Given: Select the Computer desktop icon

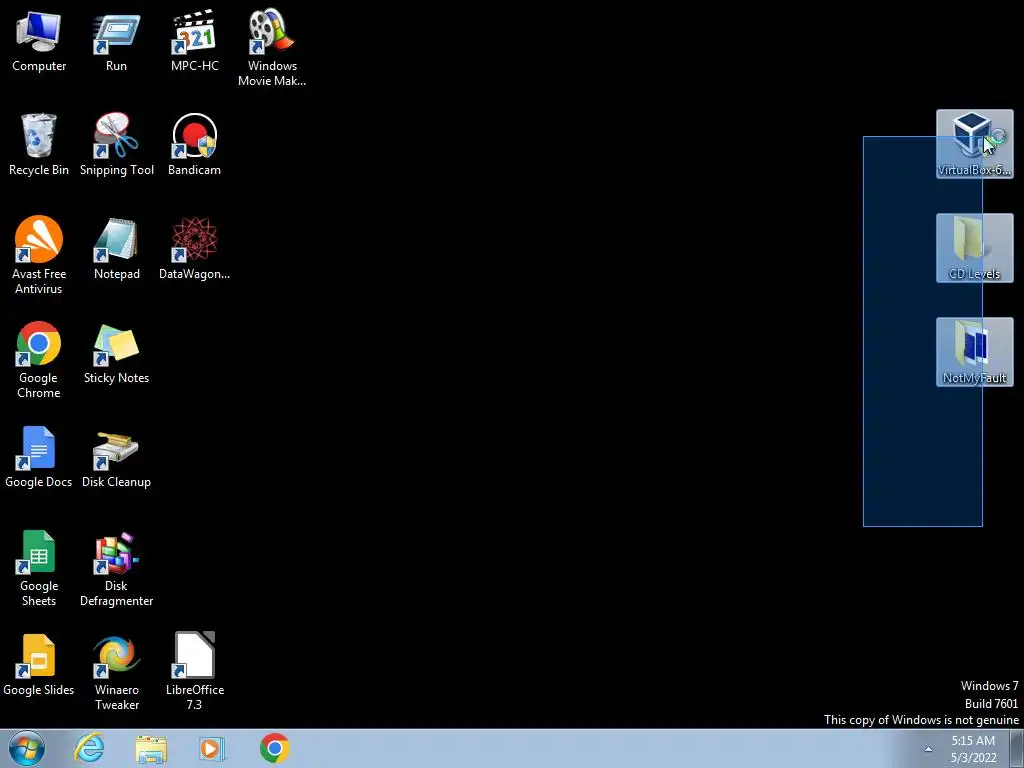Looking at the screenshot, I should click(39, 40).
